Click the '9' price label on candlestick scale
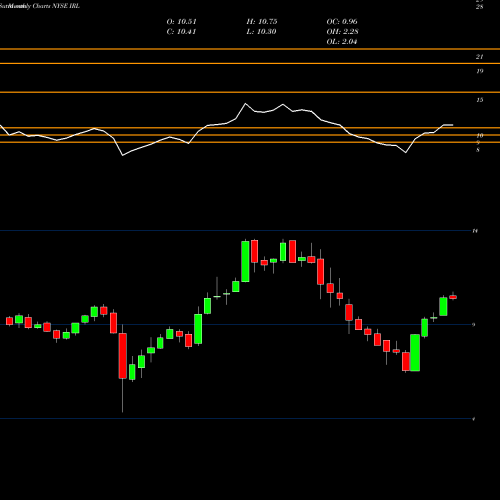 point(474,325)
